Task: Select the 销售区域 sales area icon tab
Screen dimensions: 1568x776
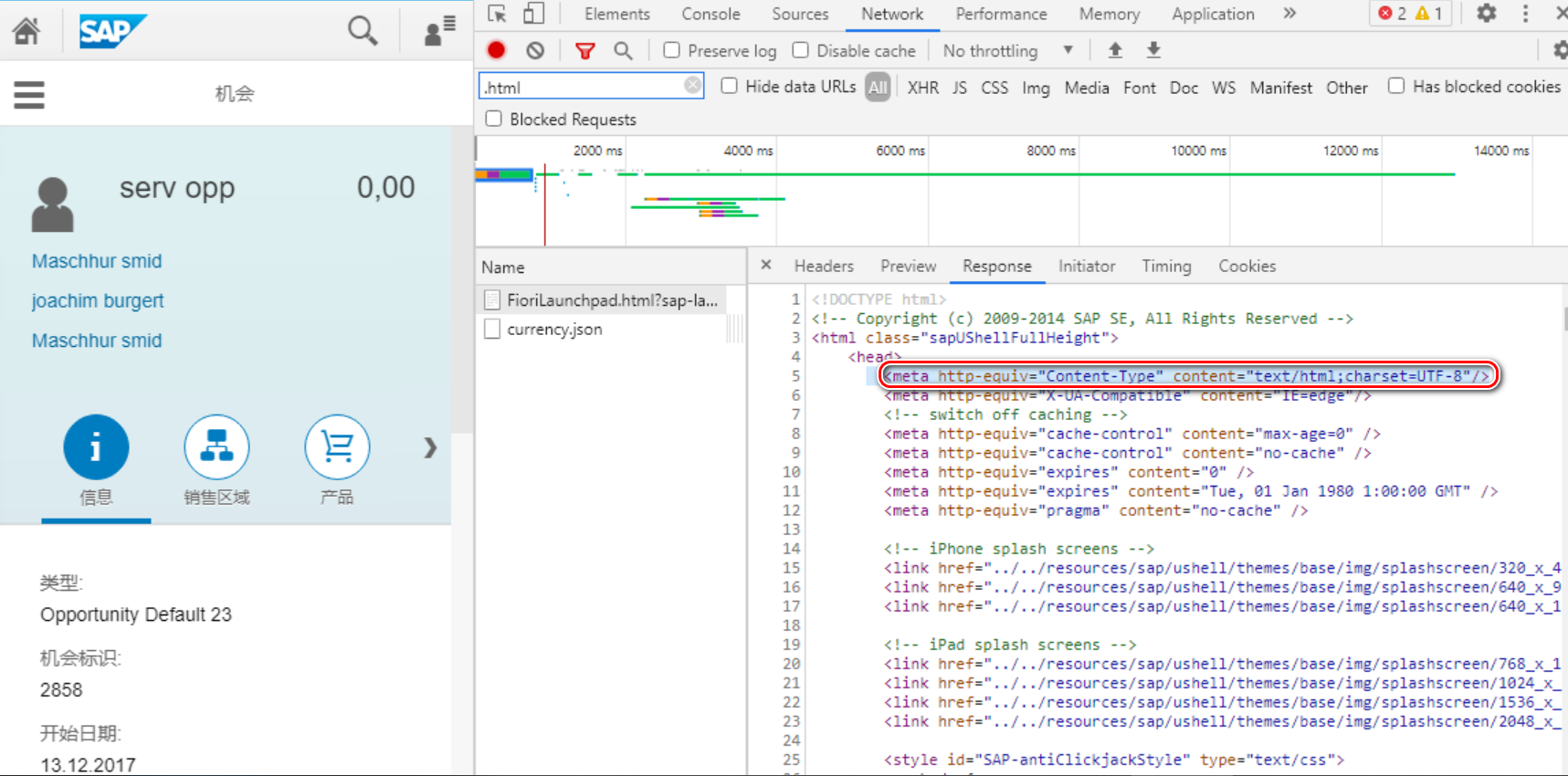Action: click(x=216, y=447)
